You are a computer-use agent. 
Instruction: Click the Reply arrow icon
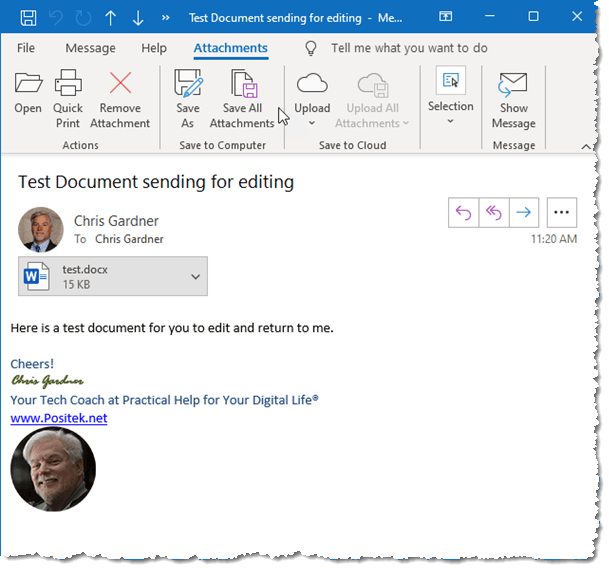pos(463,212)
